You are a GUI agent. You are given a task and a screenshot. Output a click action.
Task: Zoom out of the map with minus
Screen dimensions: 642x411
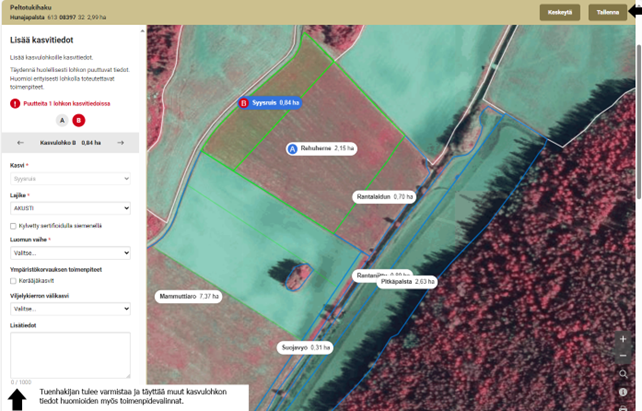[623, 356]
